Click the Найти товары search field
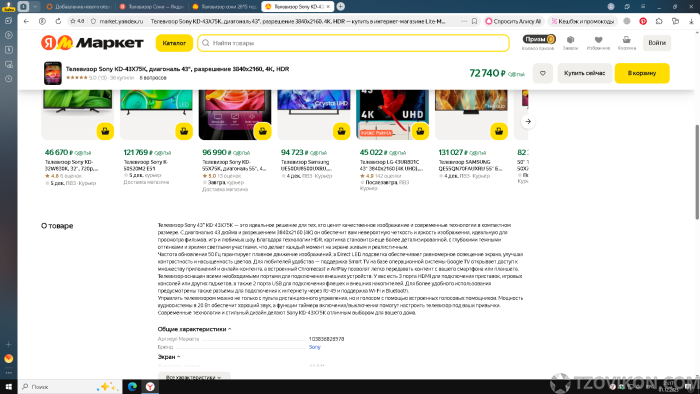The image size is (700, 394). 353,43
